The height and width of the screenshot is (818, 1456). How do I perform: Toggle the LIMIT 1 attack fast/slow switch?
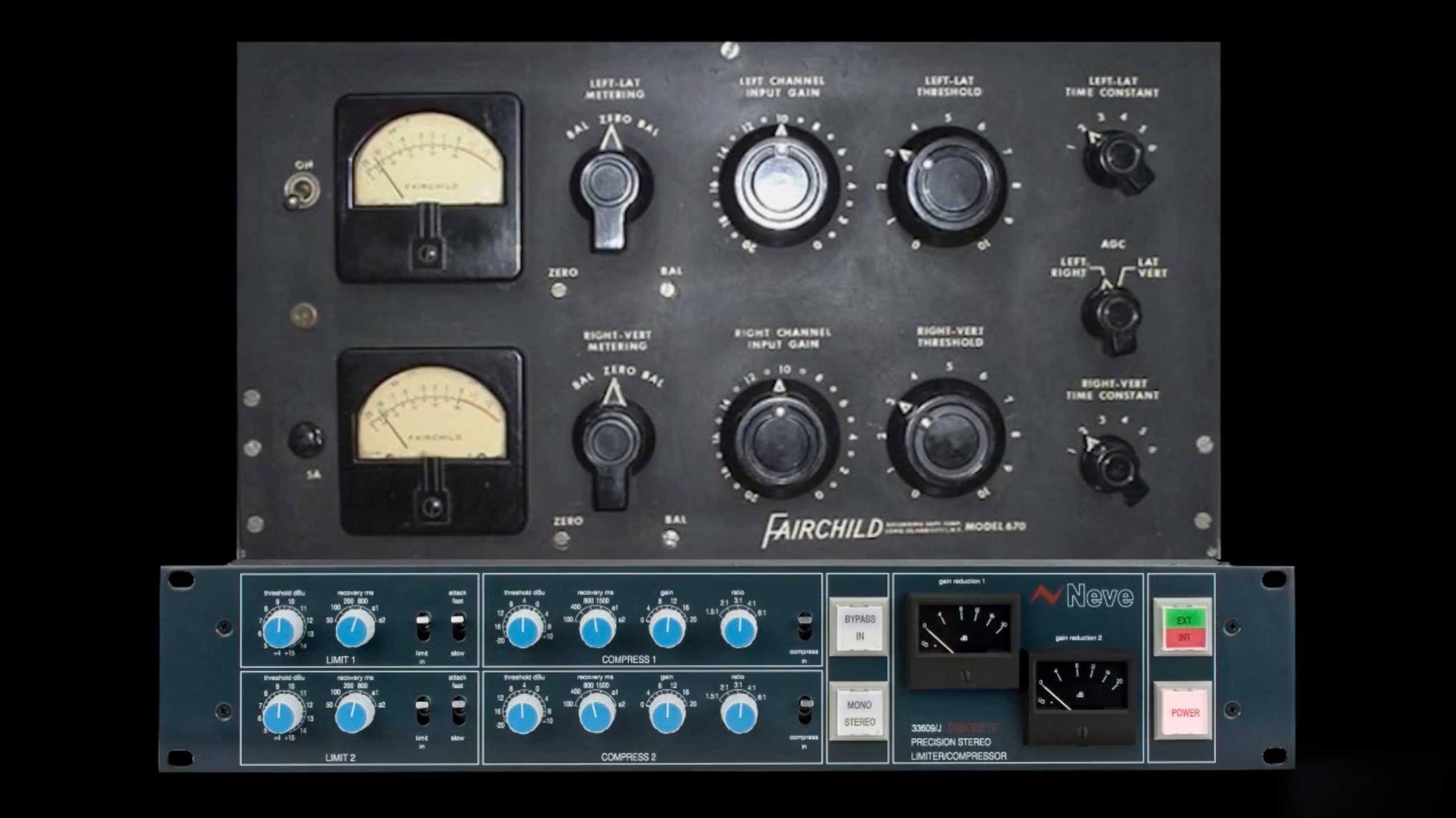[458, 627]
